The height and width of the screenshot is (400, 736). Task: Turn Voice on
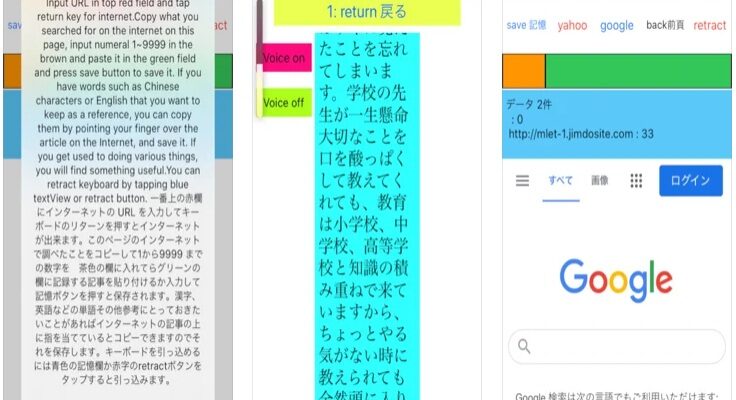(283, 59)
